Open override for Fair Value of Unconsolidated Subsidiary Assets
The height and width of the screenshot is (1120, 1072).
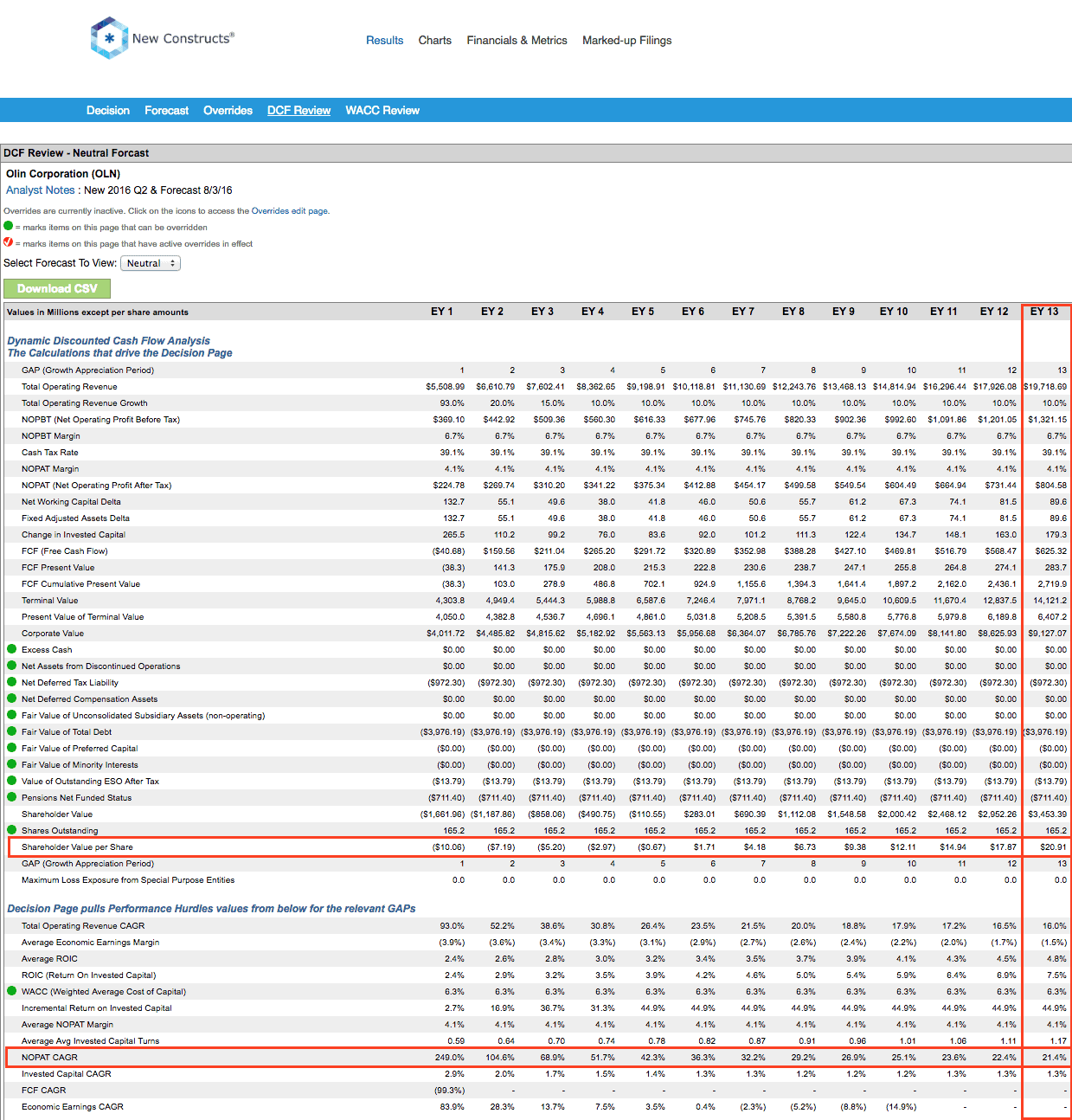(x=12, y=715)
